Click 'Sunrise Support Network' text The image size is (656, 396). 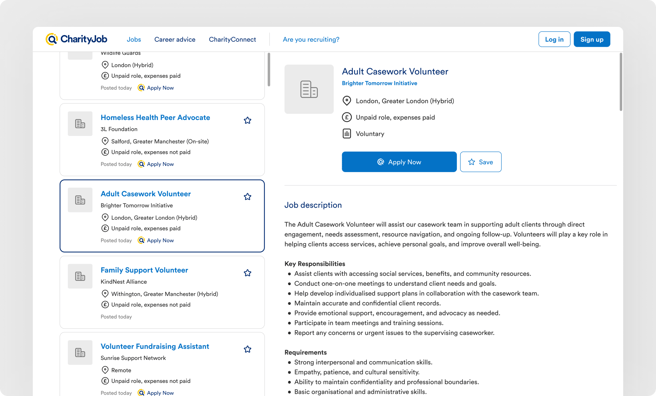point(133,358)
